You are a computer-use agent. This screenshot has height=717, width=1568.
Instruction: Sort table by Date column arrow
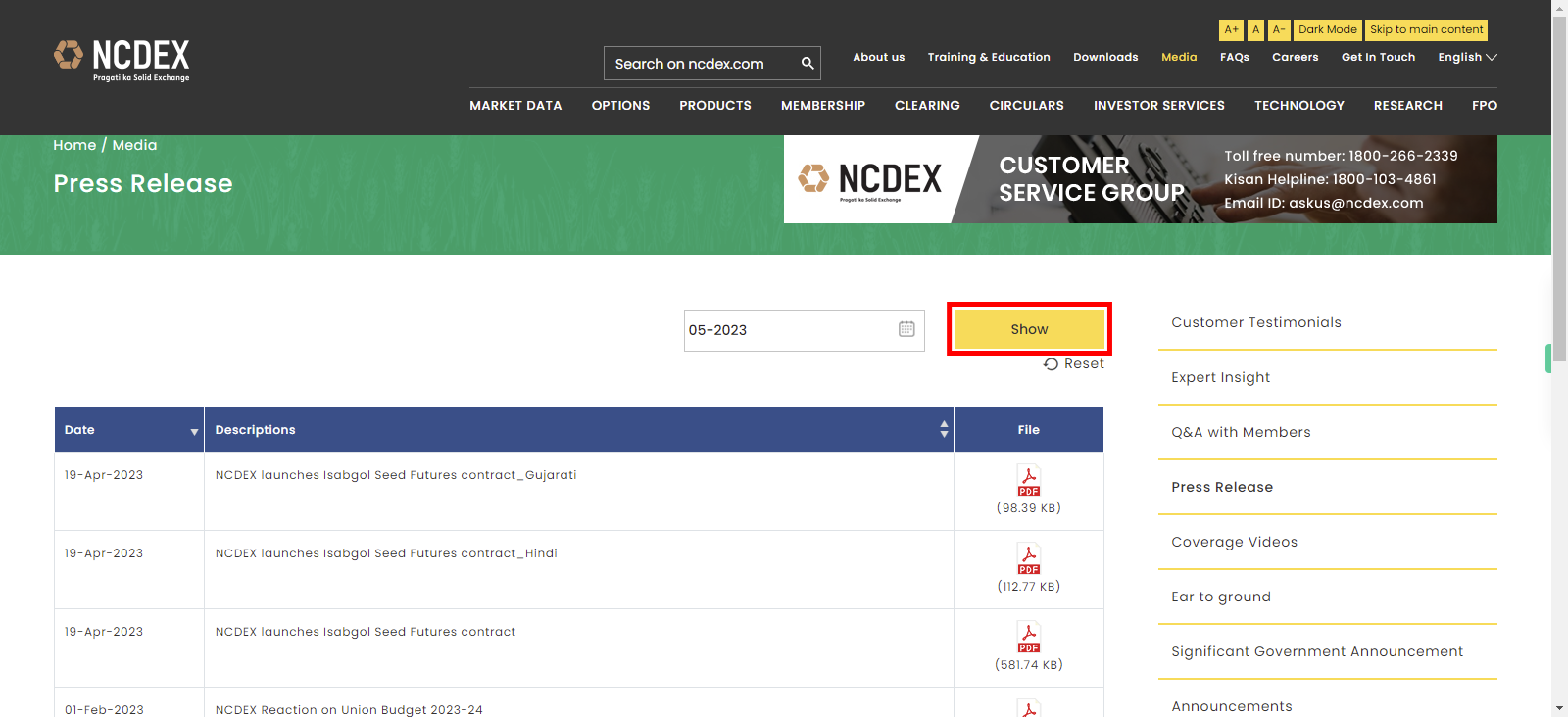coord(194,431)
